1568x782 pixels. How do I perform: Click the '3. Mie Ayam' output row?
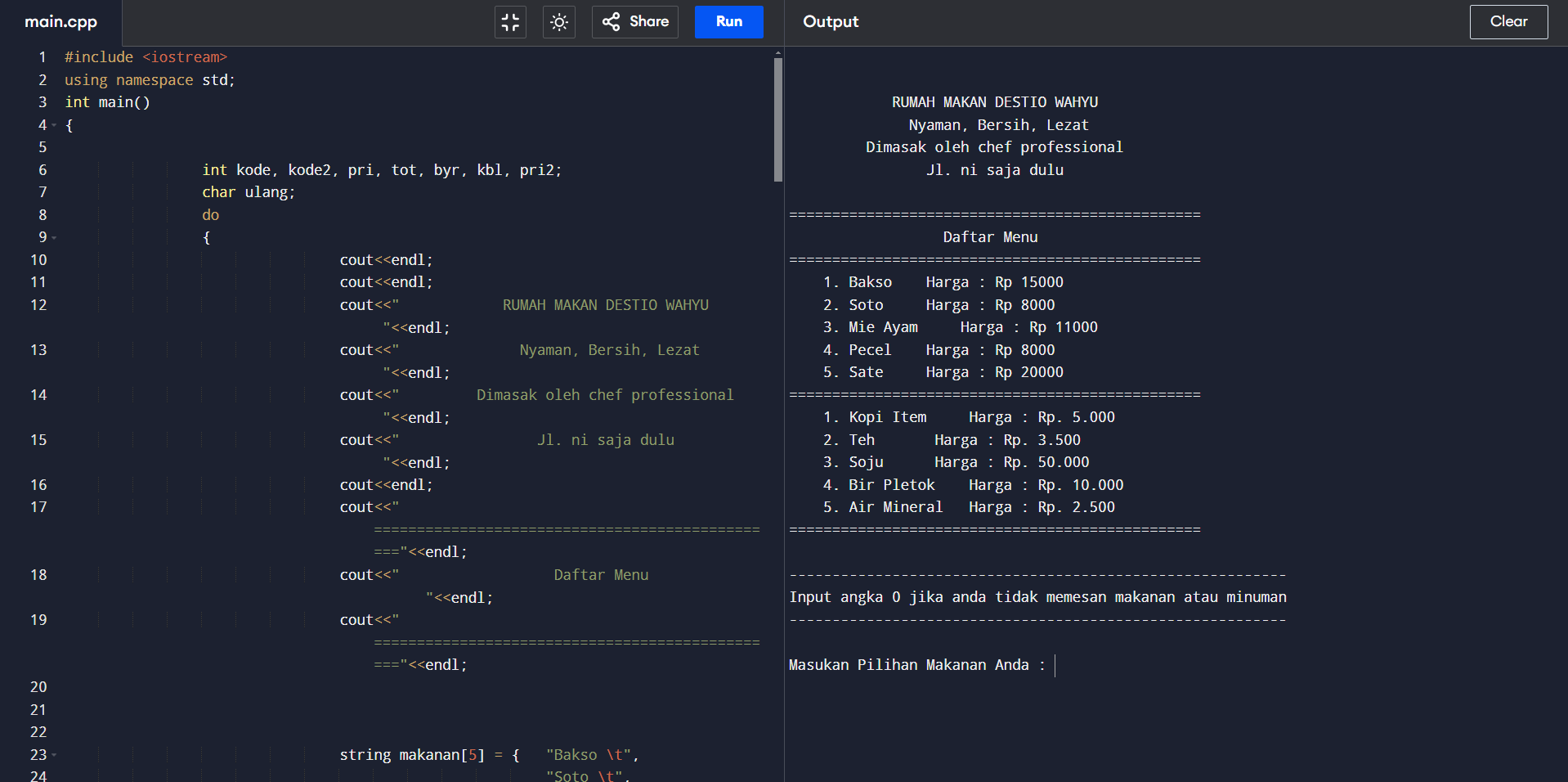961,327
